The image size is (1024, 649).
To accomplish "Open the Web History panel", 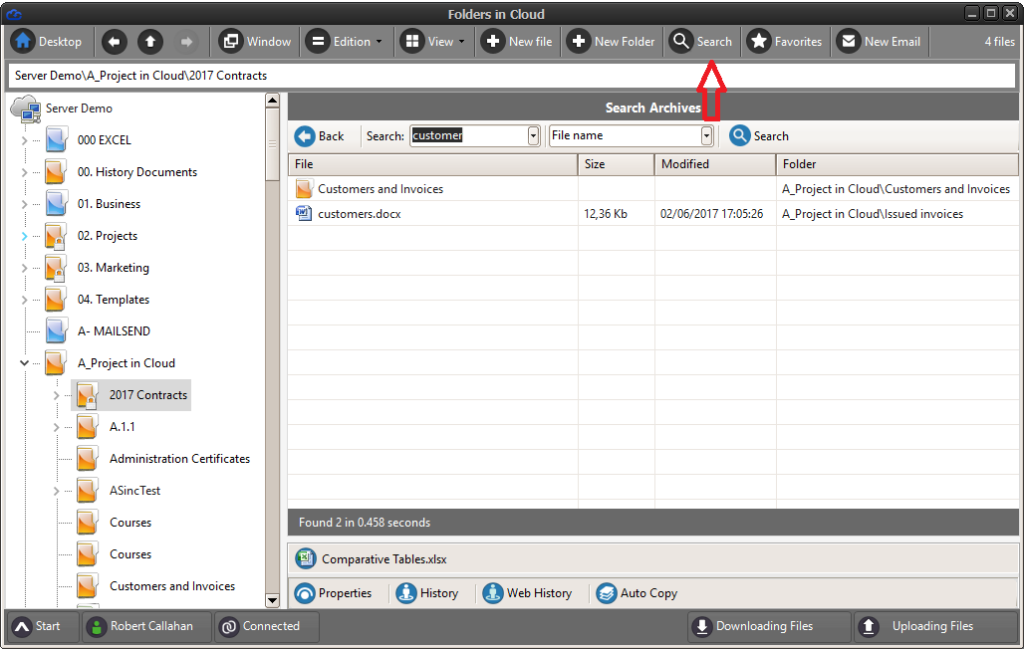I will click(x=528, y=593).
